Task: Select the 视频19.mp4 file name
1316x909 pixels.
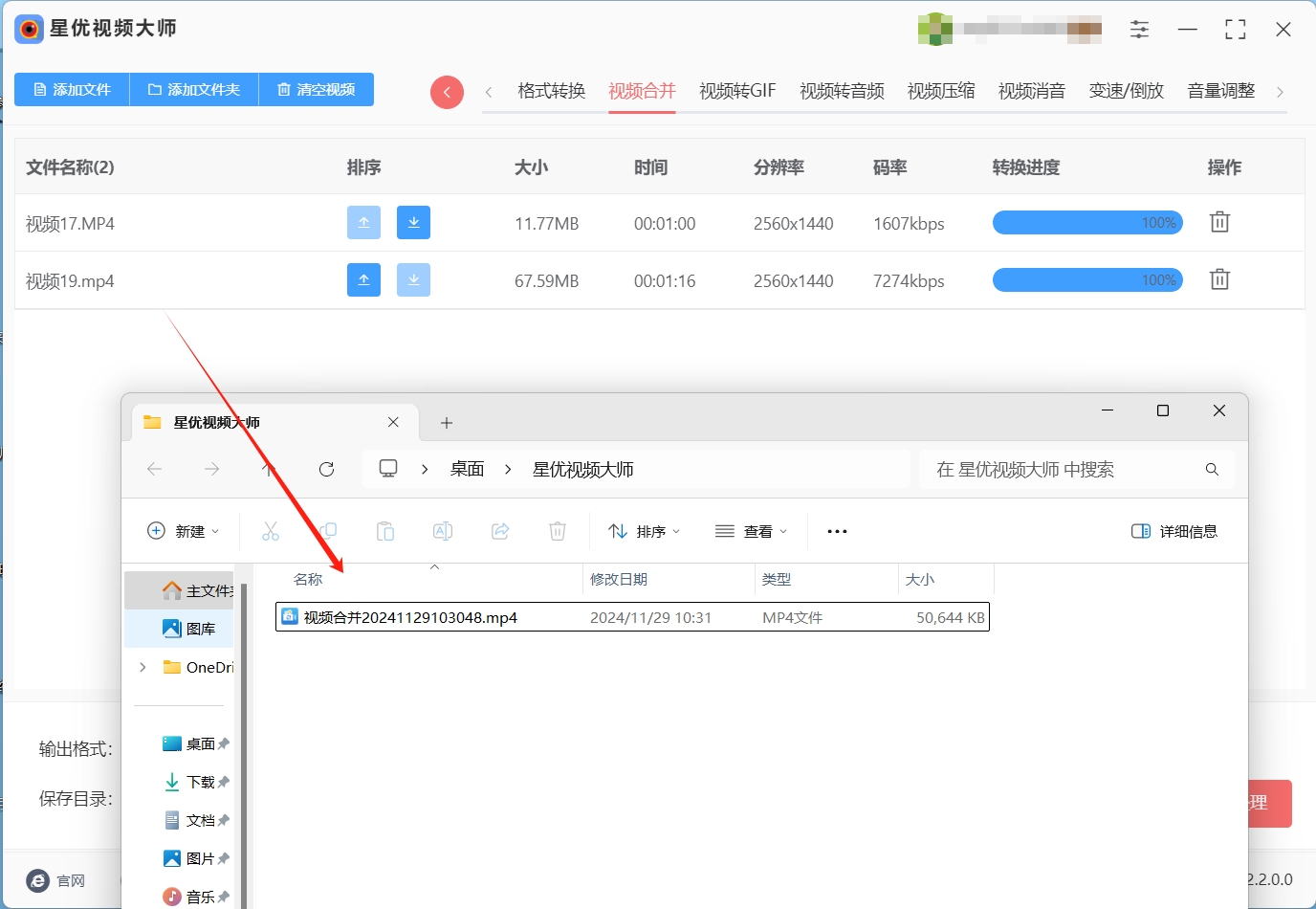Action: [x=70, y=281]
